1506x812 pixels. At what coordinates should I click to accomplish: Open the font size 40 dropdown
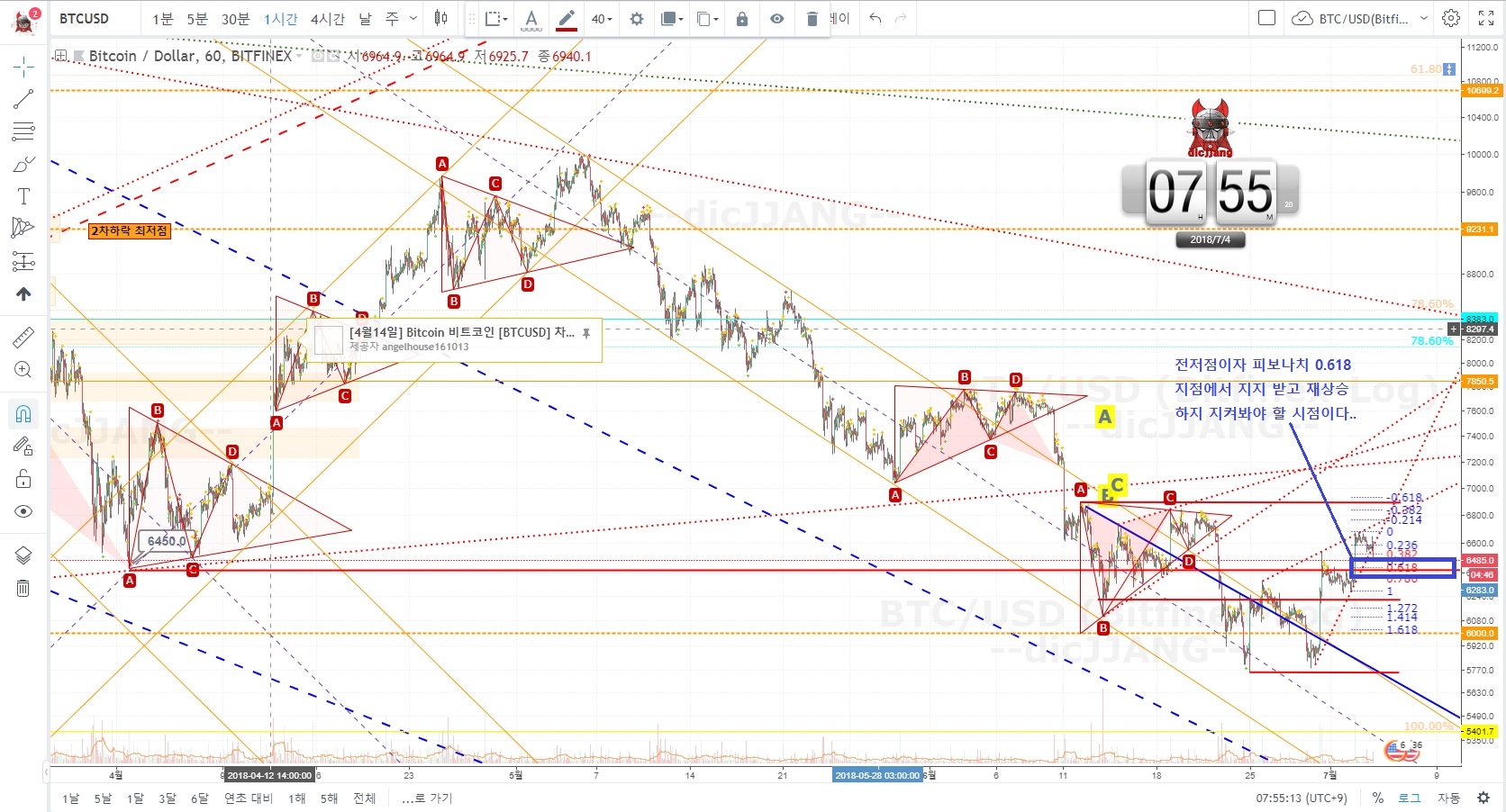click(x=602, y=19)
